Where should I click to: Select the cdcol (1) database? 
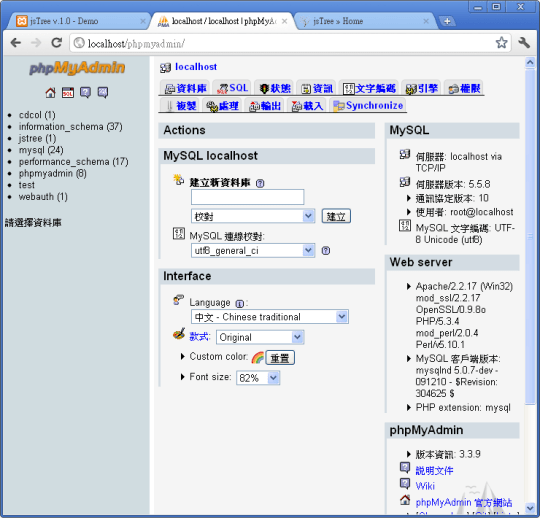click(x=37, y=115)
